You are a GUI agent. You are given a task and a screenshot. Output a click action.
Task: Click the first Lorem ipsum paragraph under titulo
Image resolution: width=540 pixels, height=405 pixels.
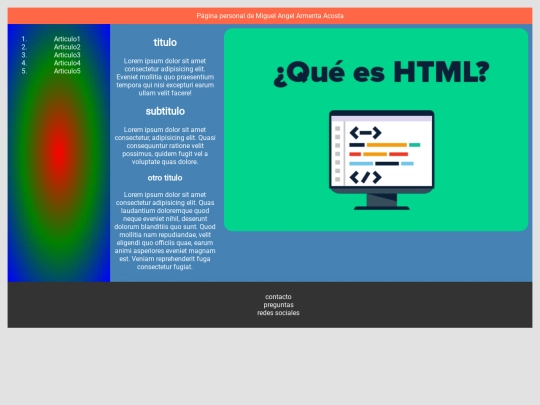tap(165, 77)
